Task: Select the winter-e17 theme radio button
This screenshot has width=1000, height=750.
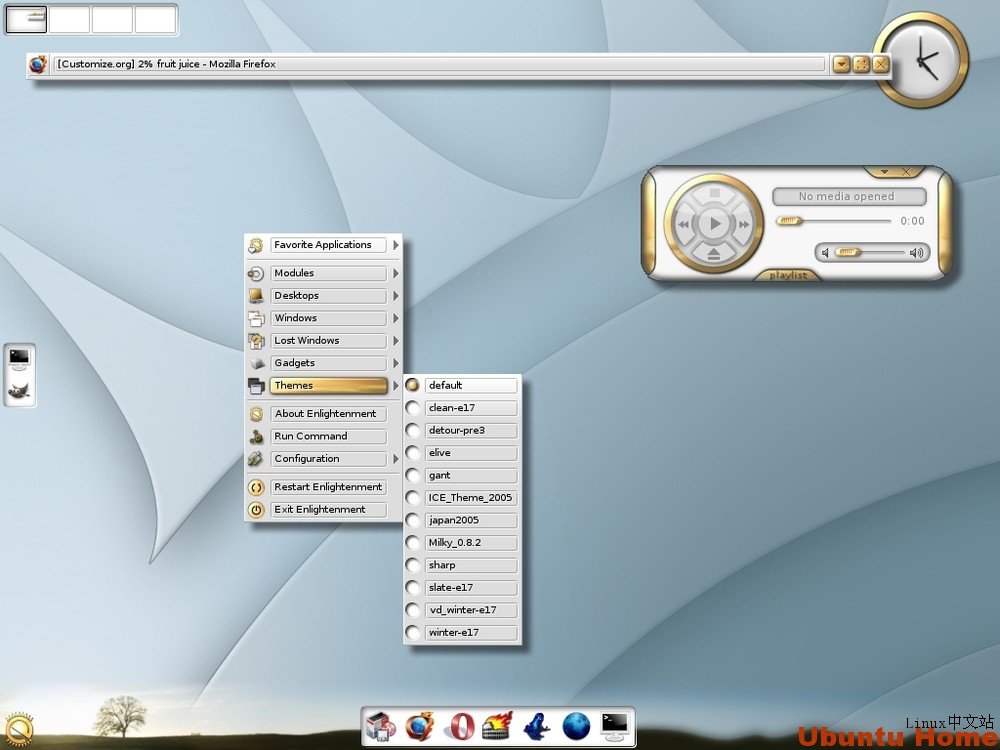Action: (x=412, y=632)
